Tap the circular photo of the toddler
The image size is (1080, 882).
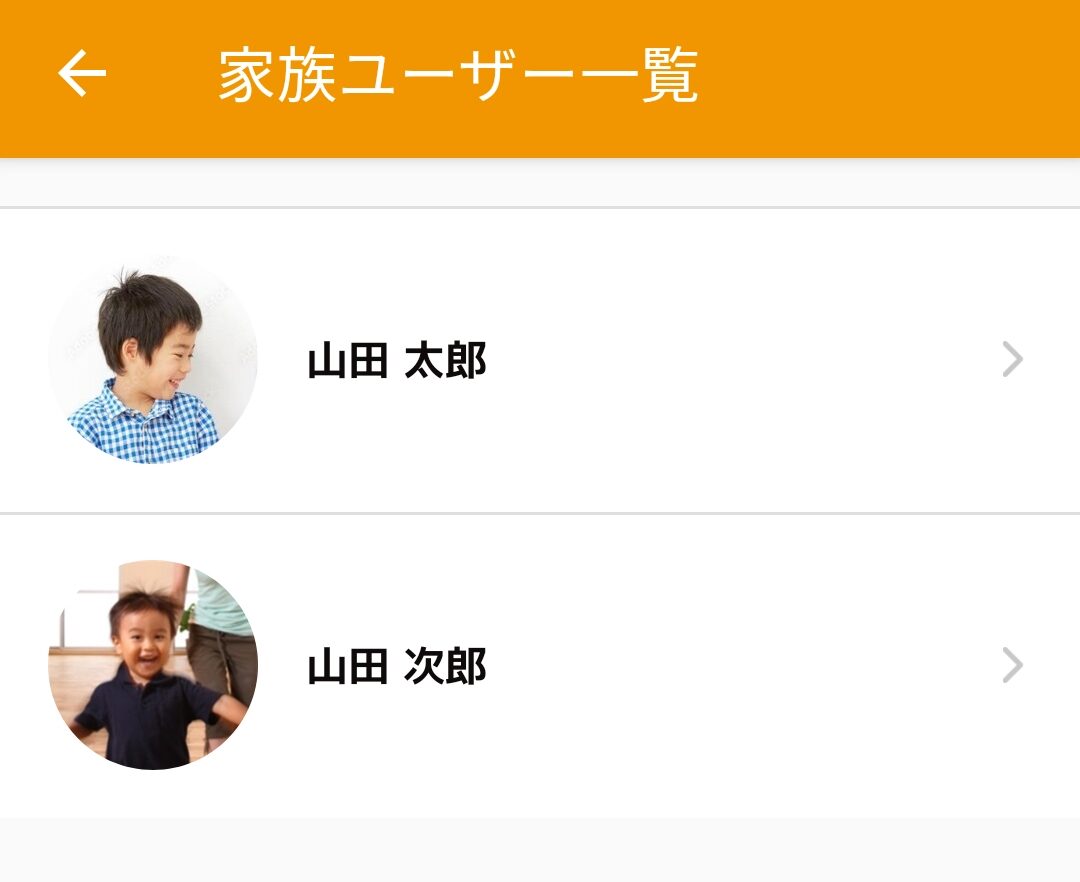click(x=153, y=665)
